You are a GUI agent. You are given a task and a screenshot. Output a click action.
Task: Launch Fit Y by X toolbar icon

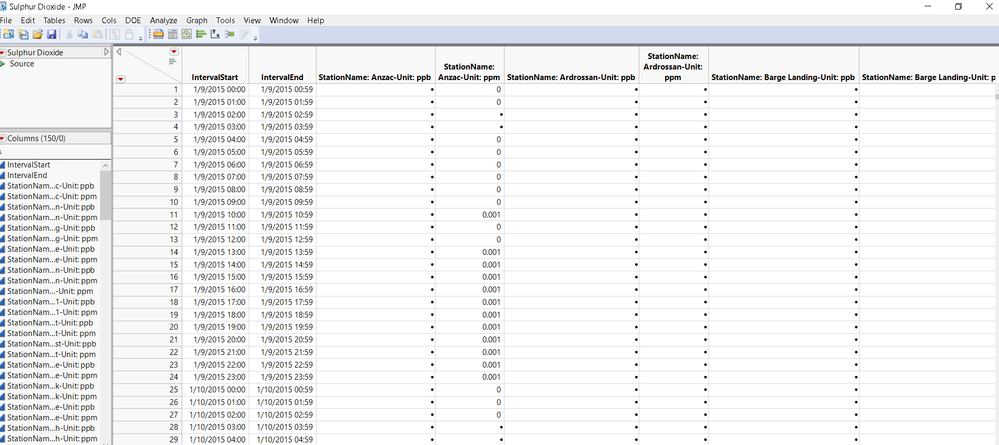click(215, 34)
